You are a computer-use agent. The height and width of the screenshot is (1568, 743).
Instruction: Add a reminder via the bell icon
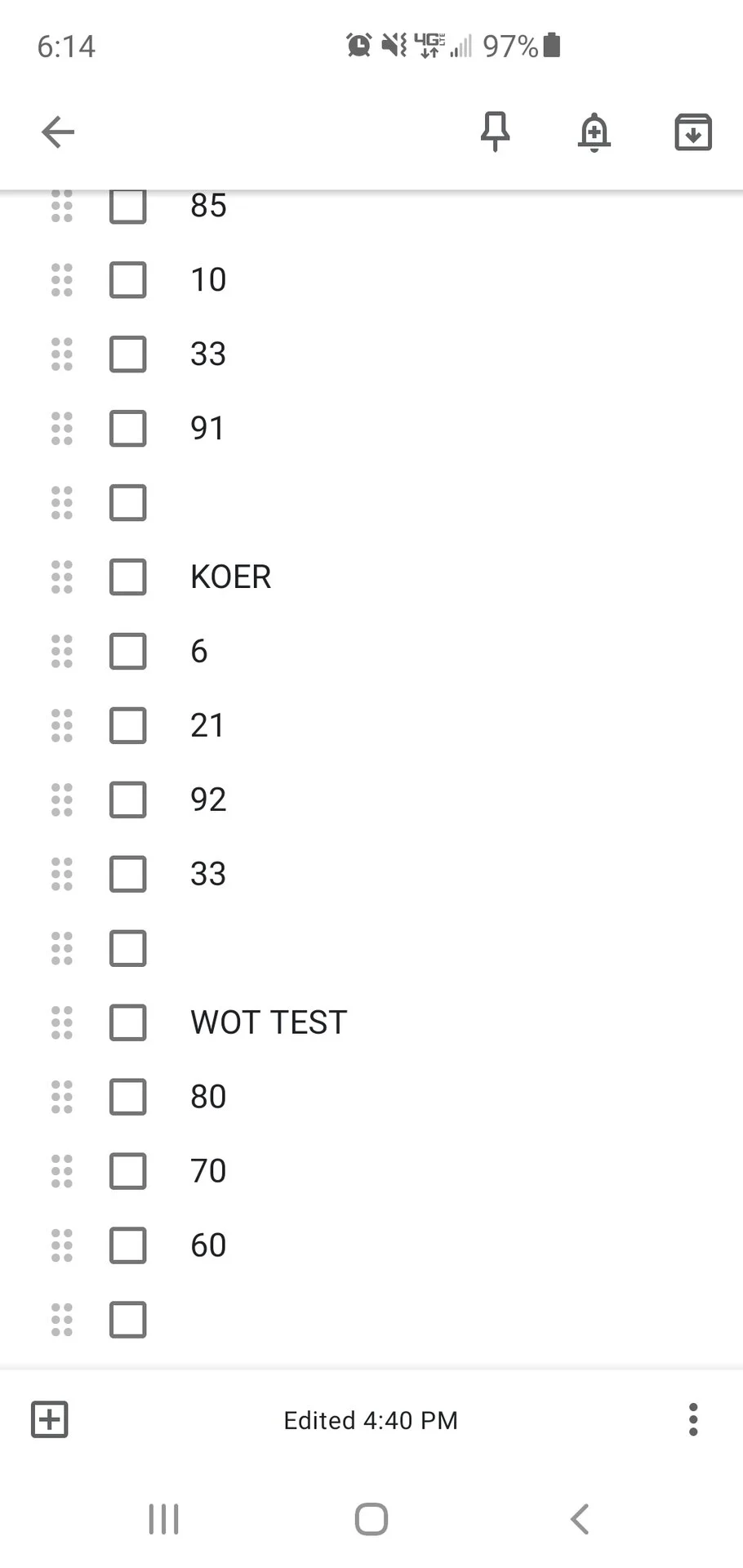[x=594, y=132]
